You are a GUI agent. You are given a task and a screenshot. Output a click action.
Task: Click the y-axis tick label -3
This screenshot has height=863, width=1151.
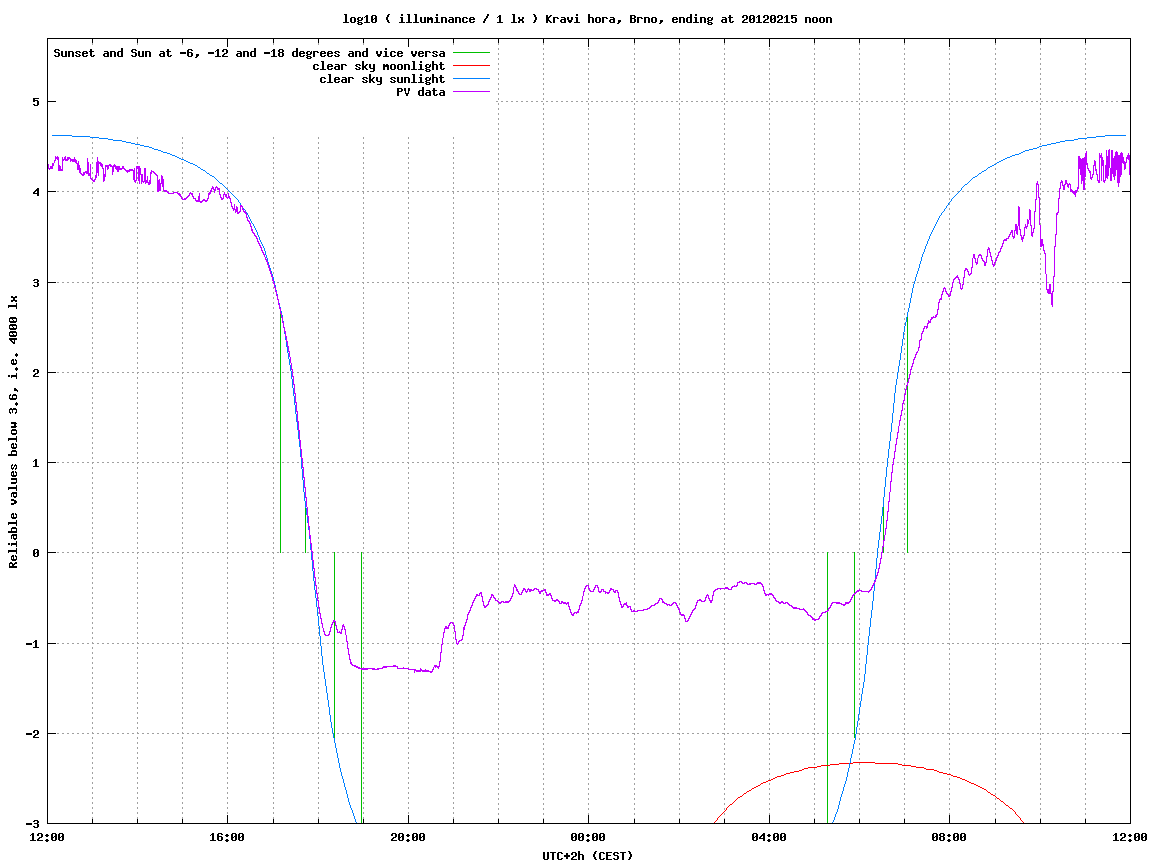tap(32, 824)
